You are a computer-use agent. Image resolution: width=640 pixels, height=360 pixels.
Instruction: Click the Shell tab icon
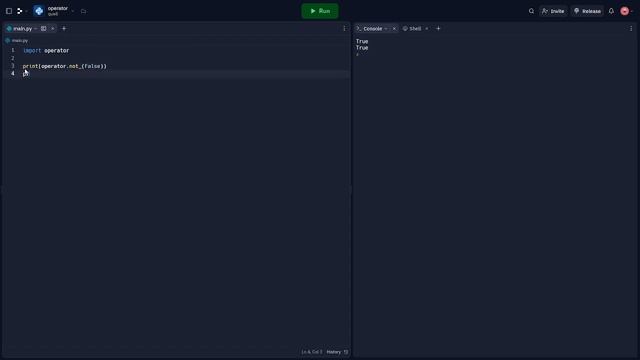click(405, 29)
